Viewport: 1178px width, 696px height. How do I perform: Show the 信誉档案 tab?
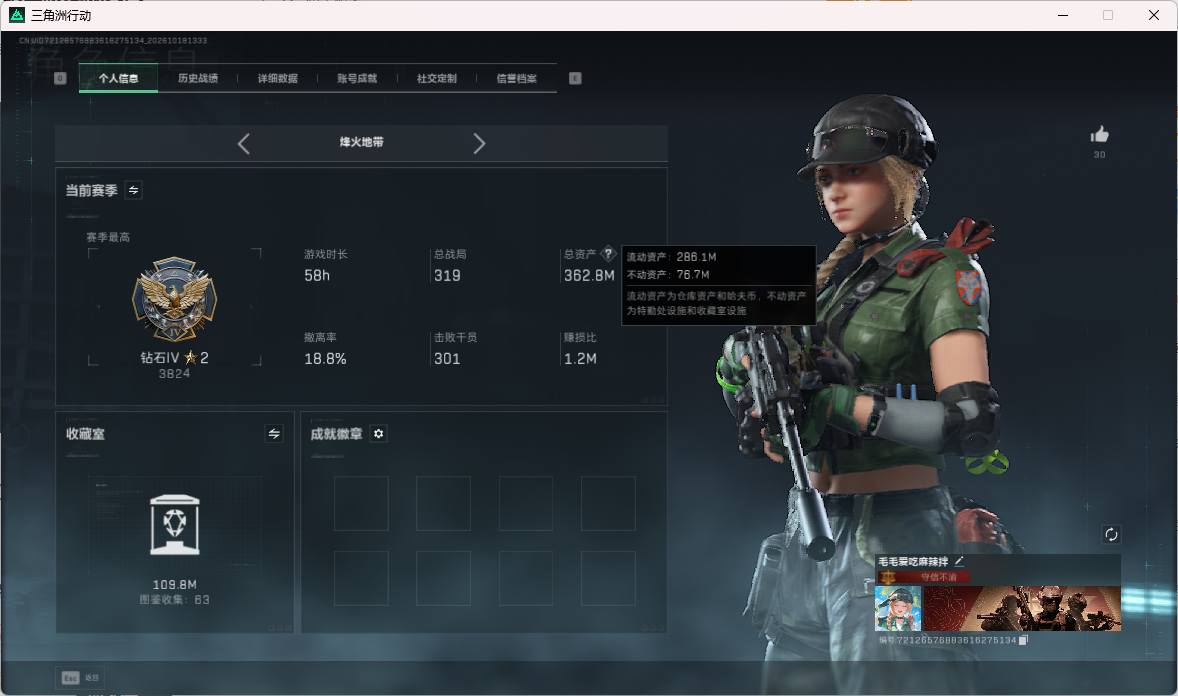516,78
